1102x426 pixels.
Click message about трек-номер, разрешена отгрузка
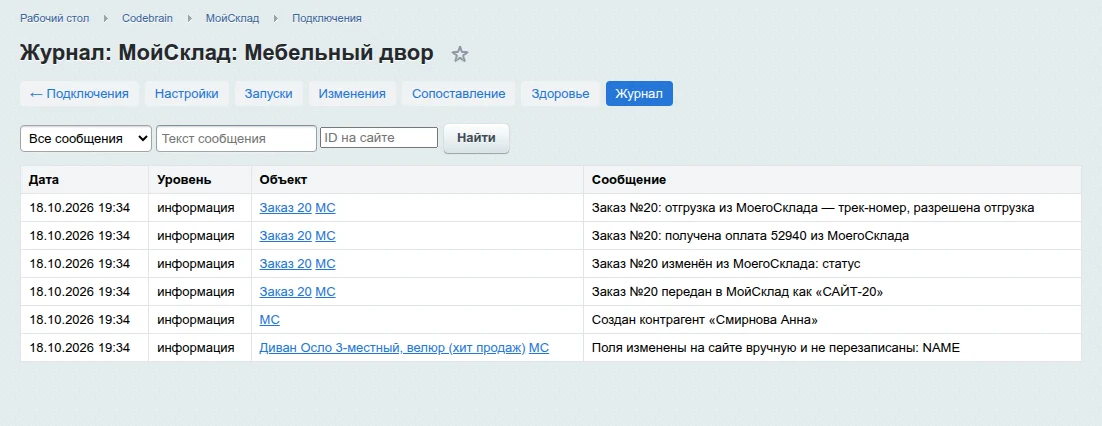pos(813,208)
